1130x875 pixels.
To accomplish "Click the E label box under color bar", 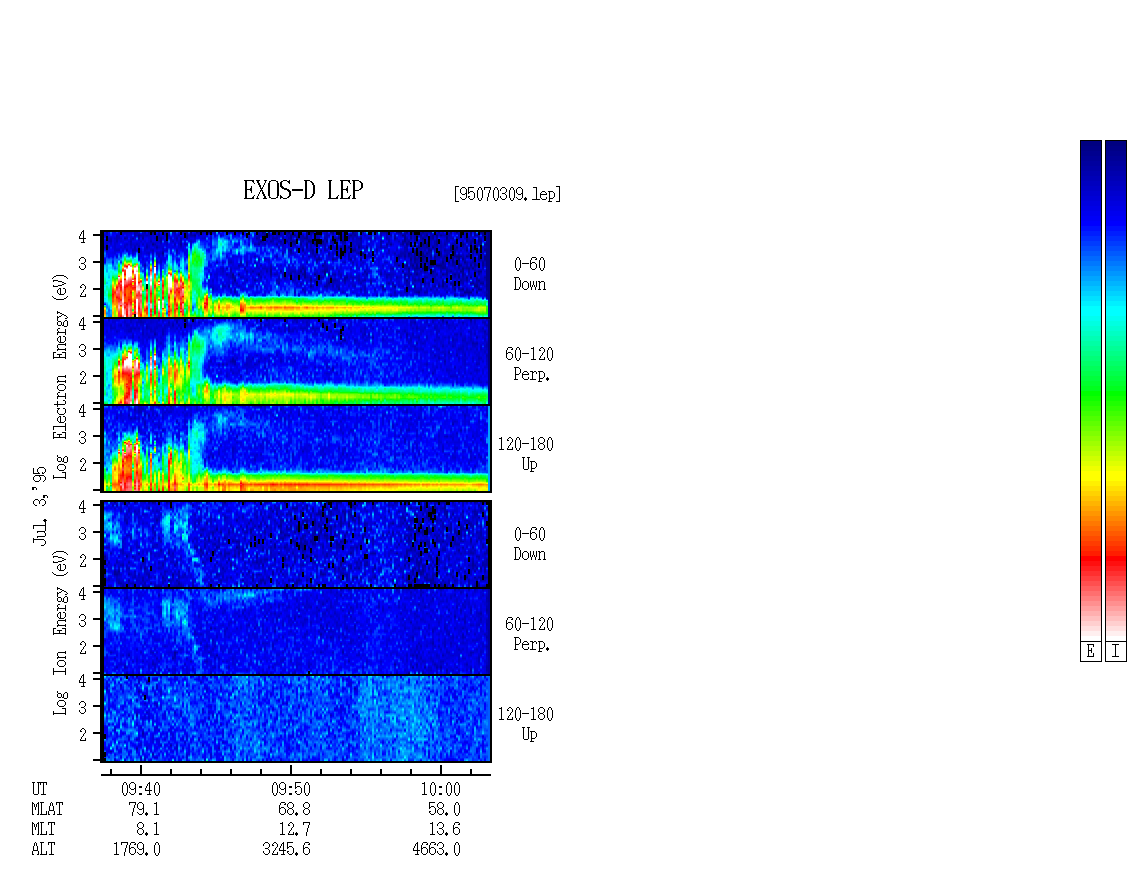I will click(x=1090, y=652).
